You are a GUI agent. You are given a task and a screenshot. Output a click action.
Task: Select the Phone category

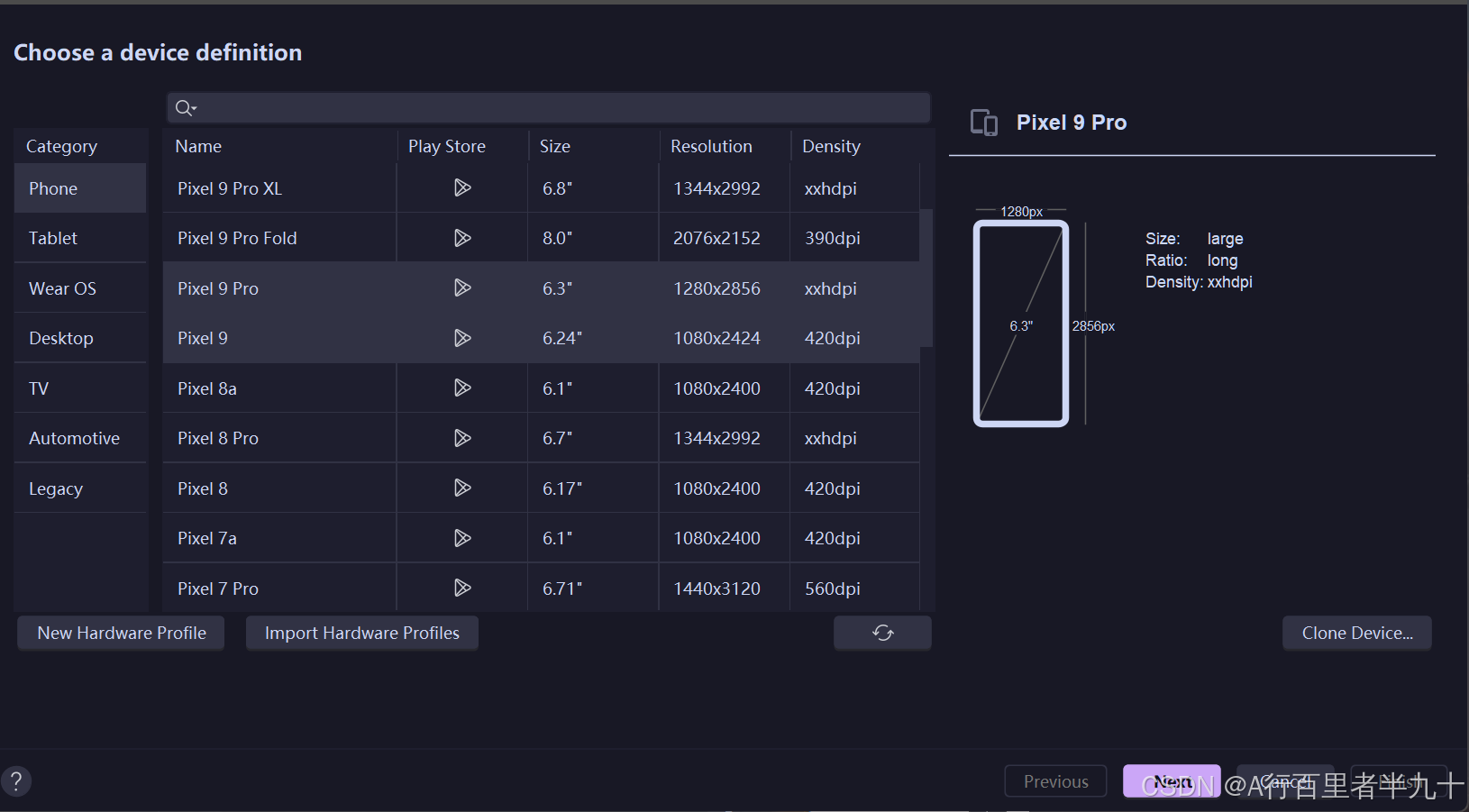(x=80, y=188)
